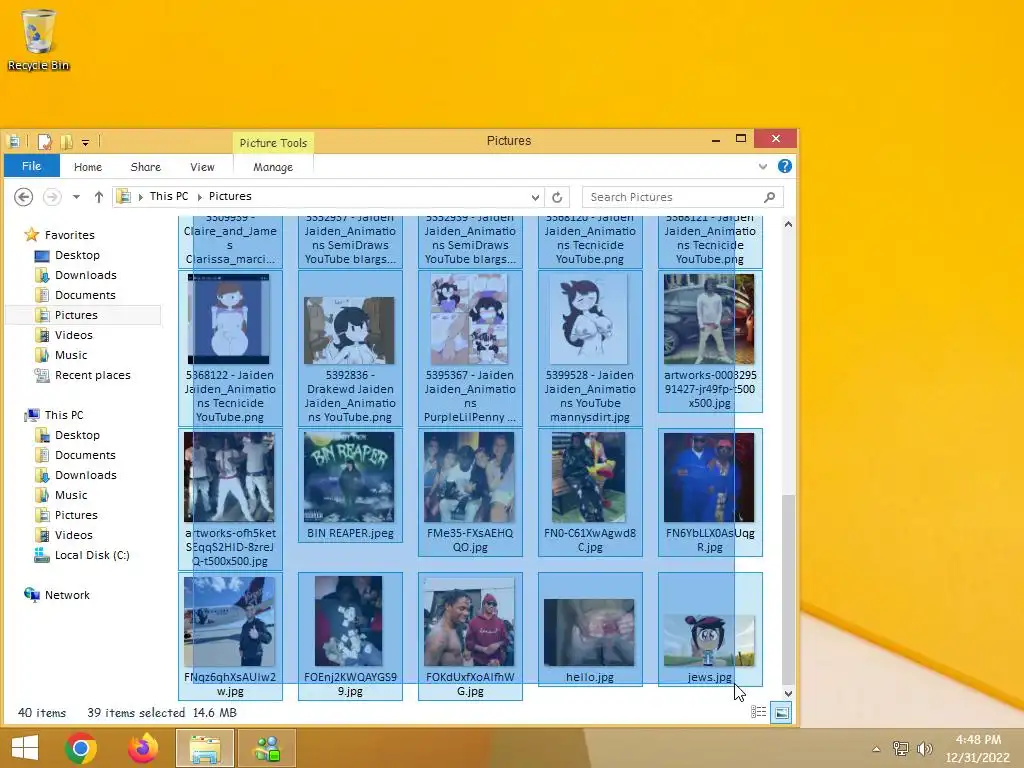Switch to the View ribbon tab
The image size is (1024, 768).
pos(202,167)
